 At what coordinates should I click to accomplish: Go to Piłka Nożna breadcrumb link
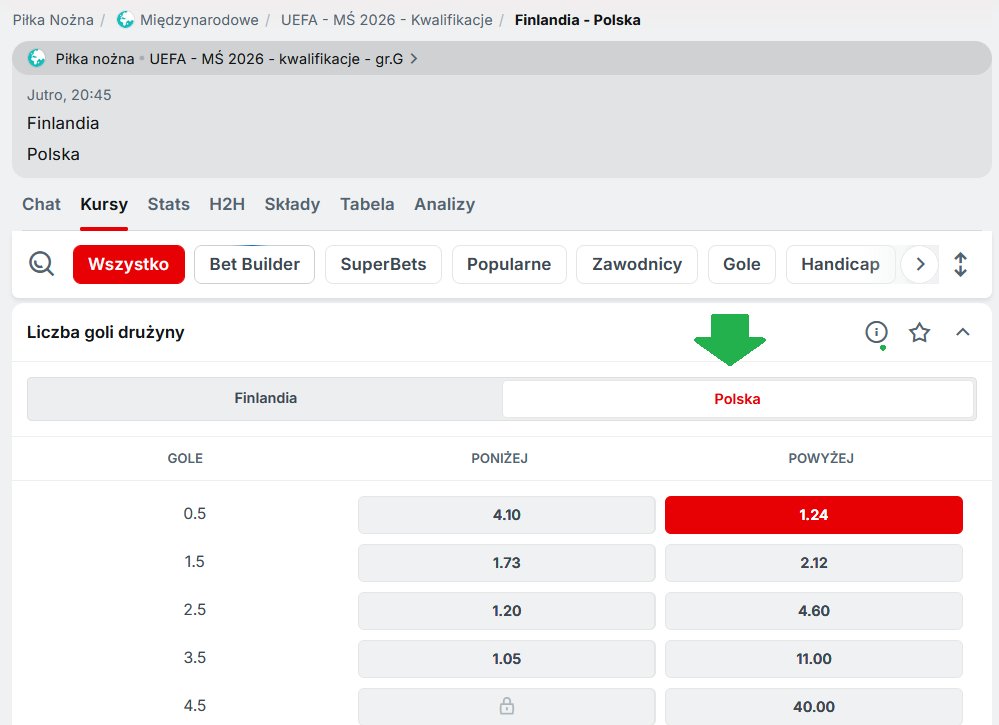click(x=53, y=20)
